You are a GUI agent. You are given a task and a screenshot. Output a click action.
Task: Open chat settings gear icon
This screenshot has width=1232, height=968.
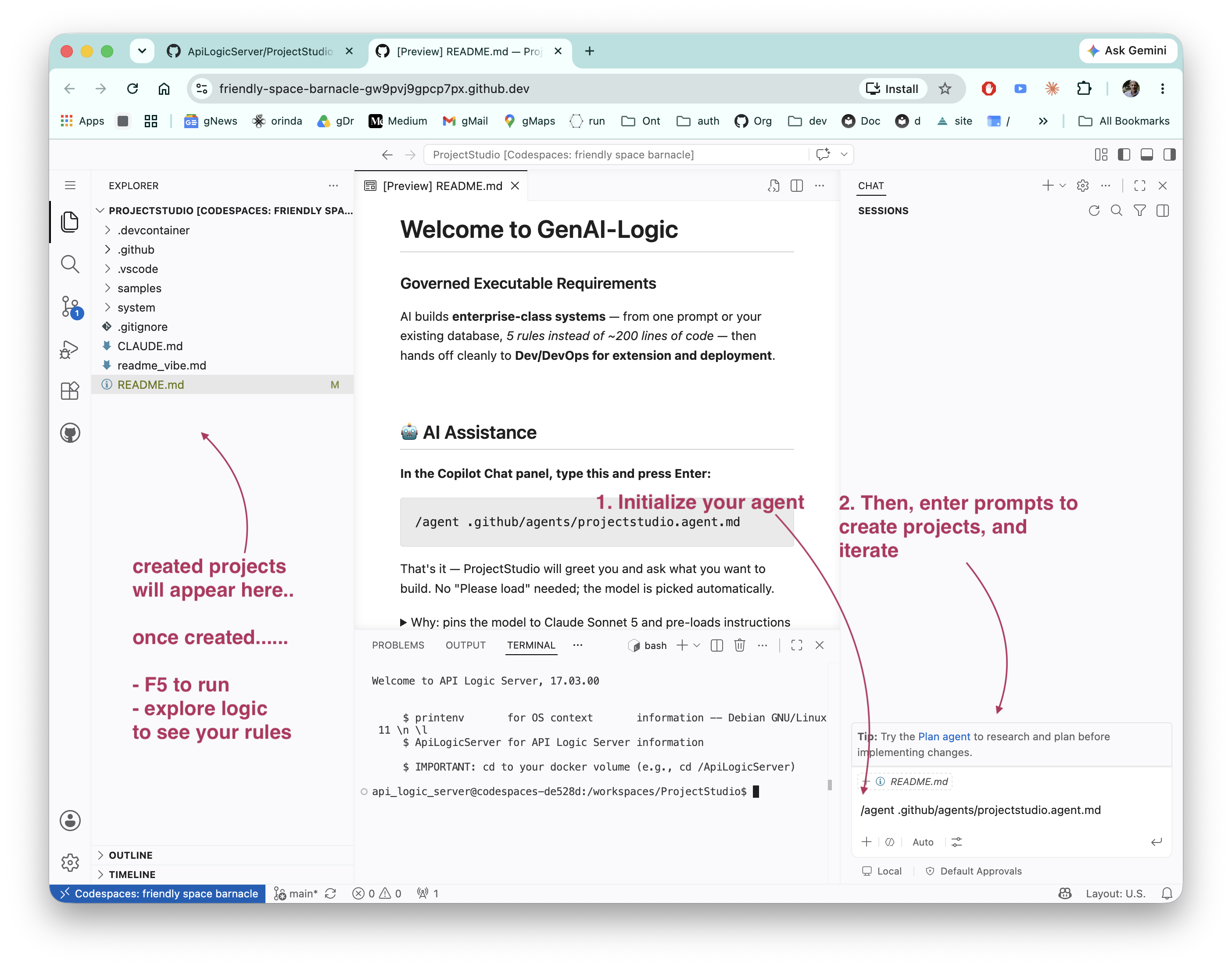coord(1082,186)
